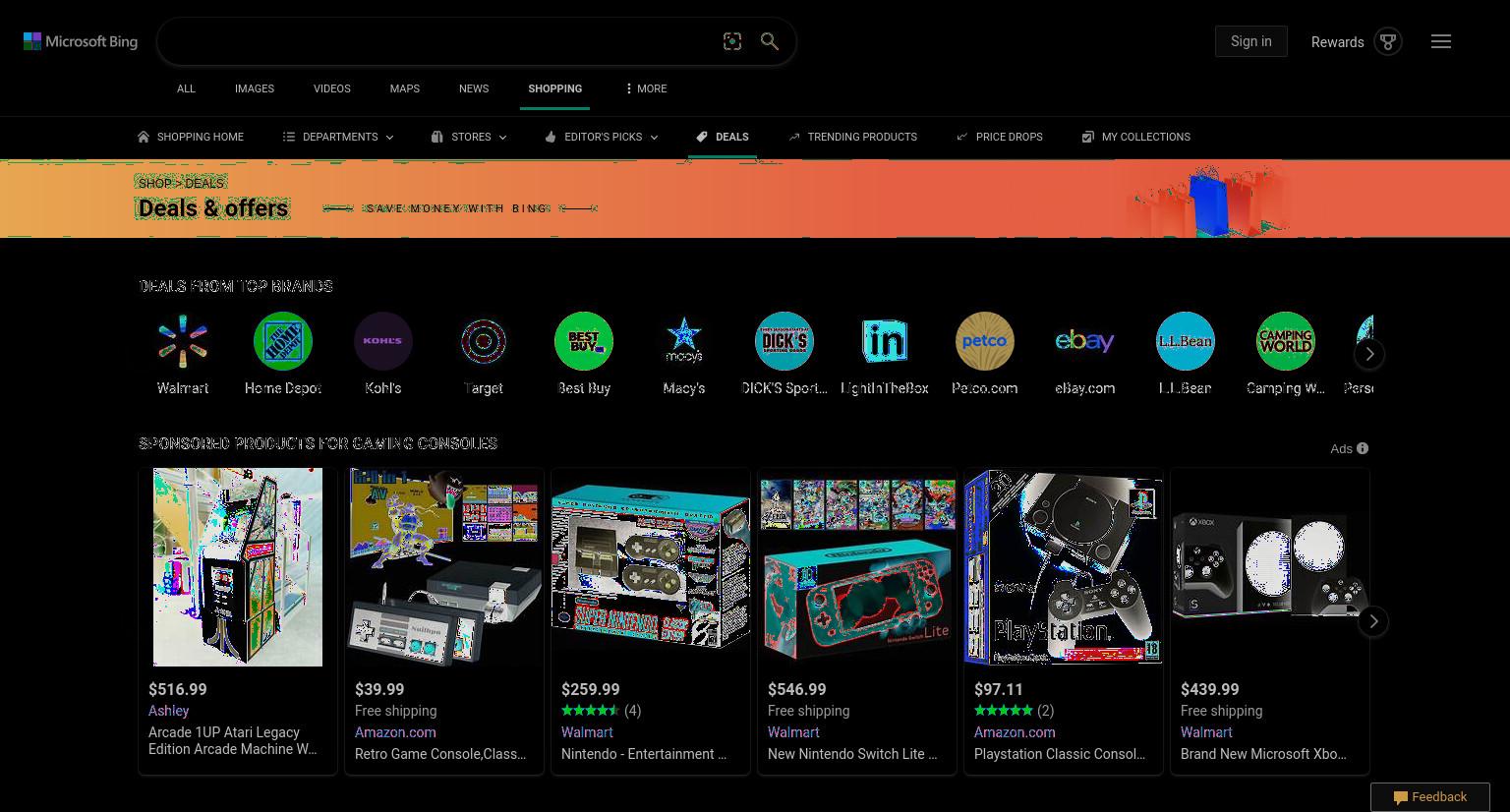1510x812 pixels.
Task: Open Walmart link under Nintendo Entertainment
Action: 587,732
